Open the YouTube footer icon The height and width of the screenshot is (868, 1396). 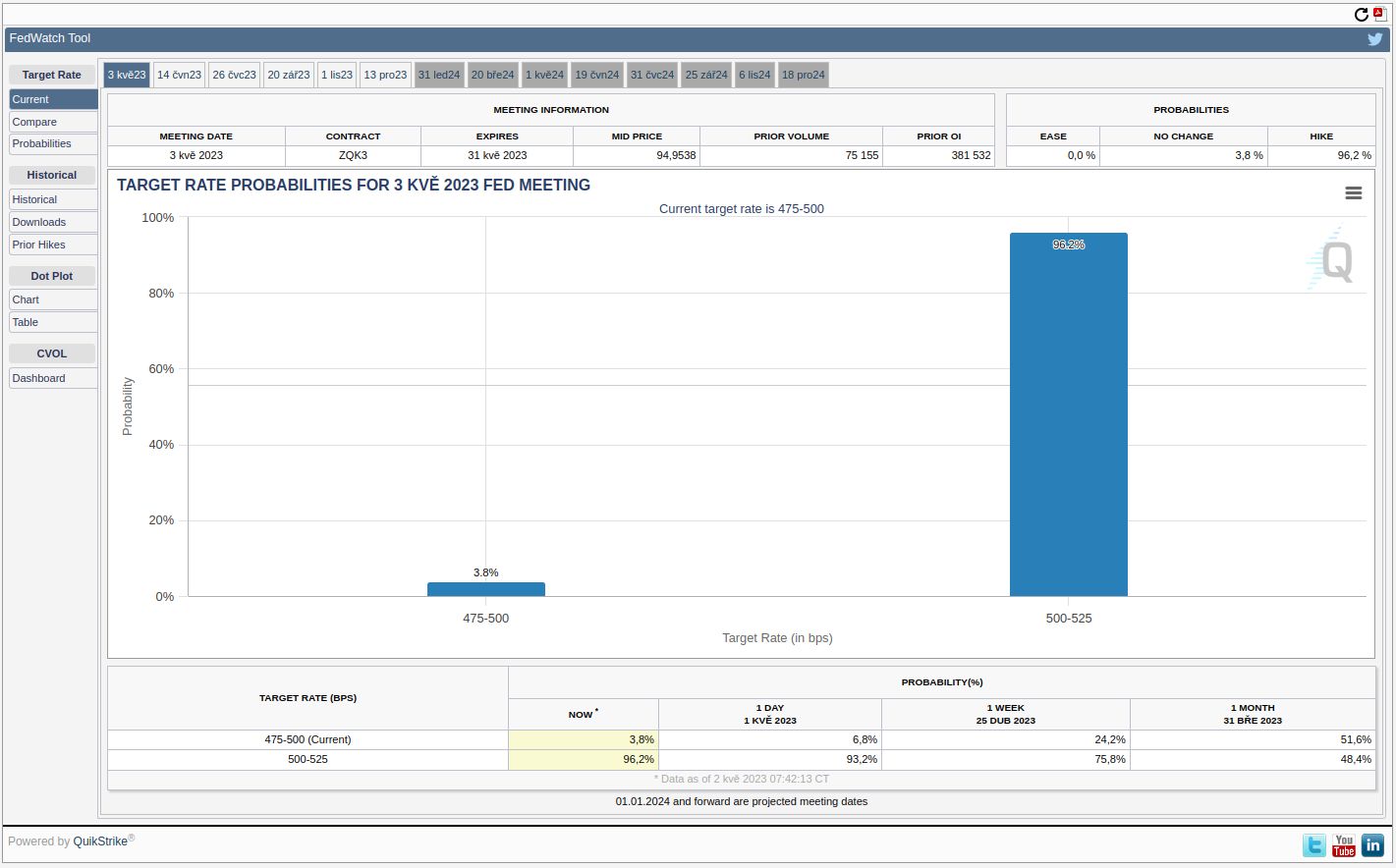(x=1344, y=844)
